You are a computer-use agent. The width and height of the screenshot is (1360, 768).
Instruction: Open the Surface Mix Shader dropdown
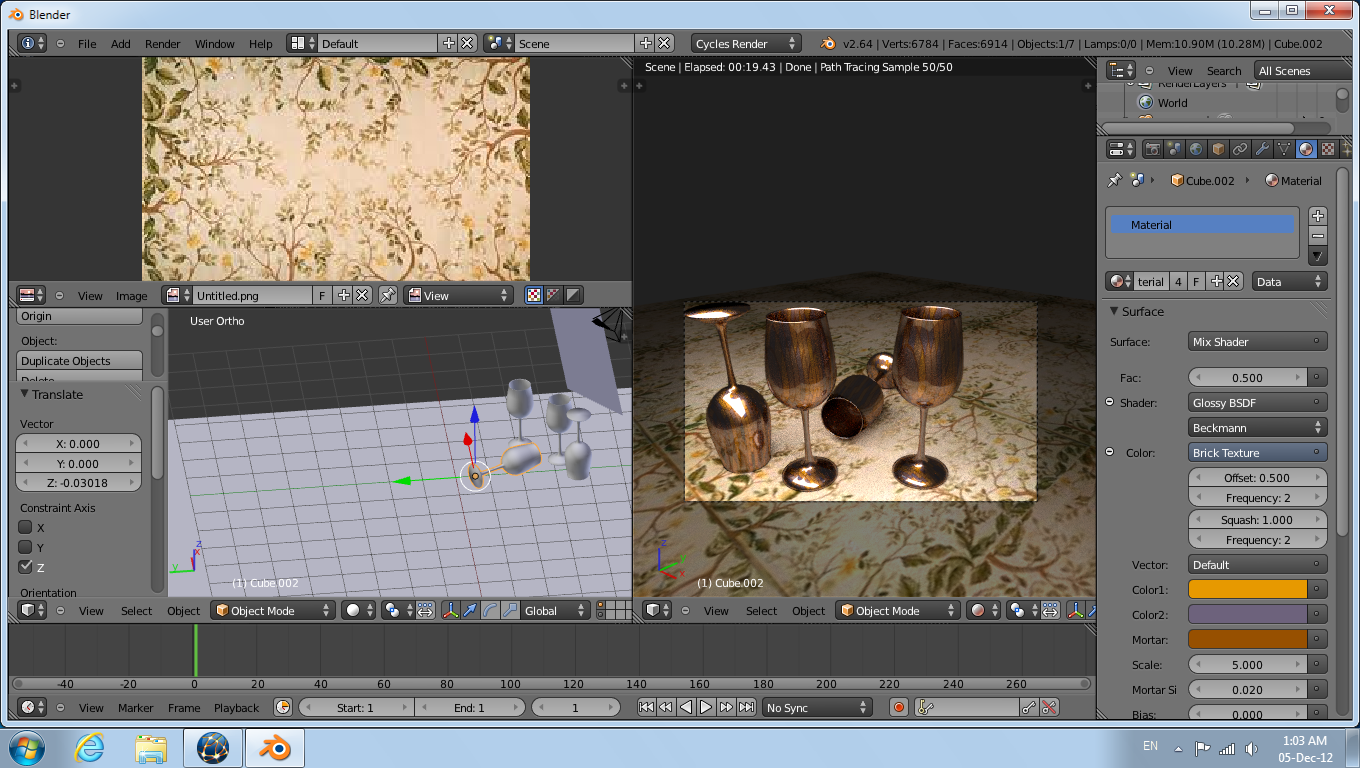pyautogui.click(x=1258, y=341)
